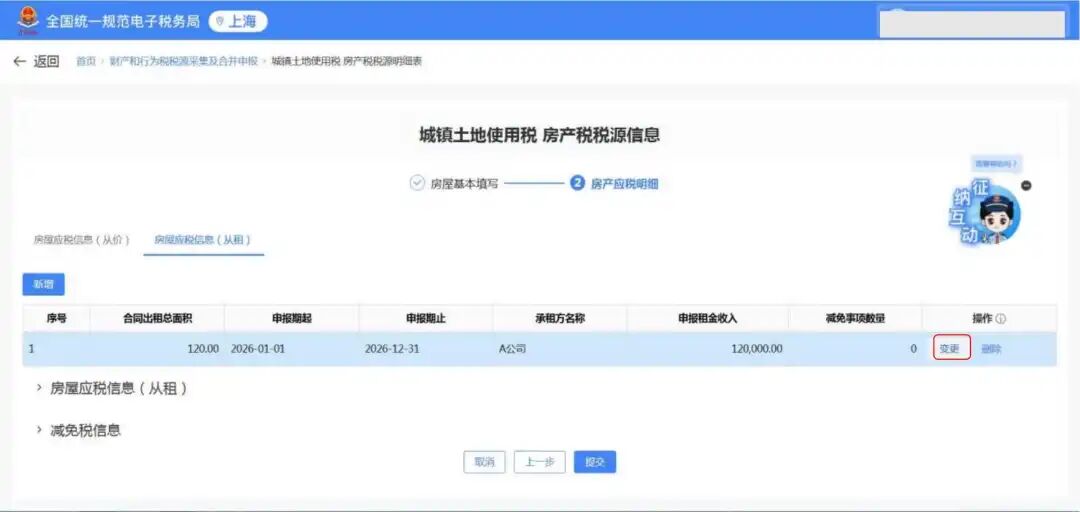Viewport: 1080px width, 512px height.
Task: Click the 新增 button
Action: coord(43,284)
